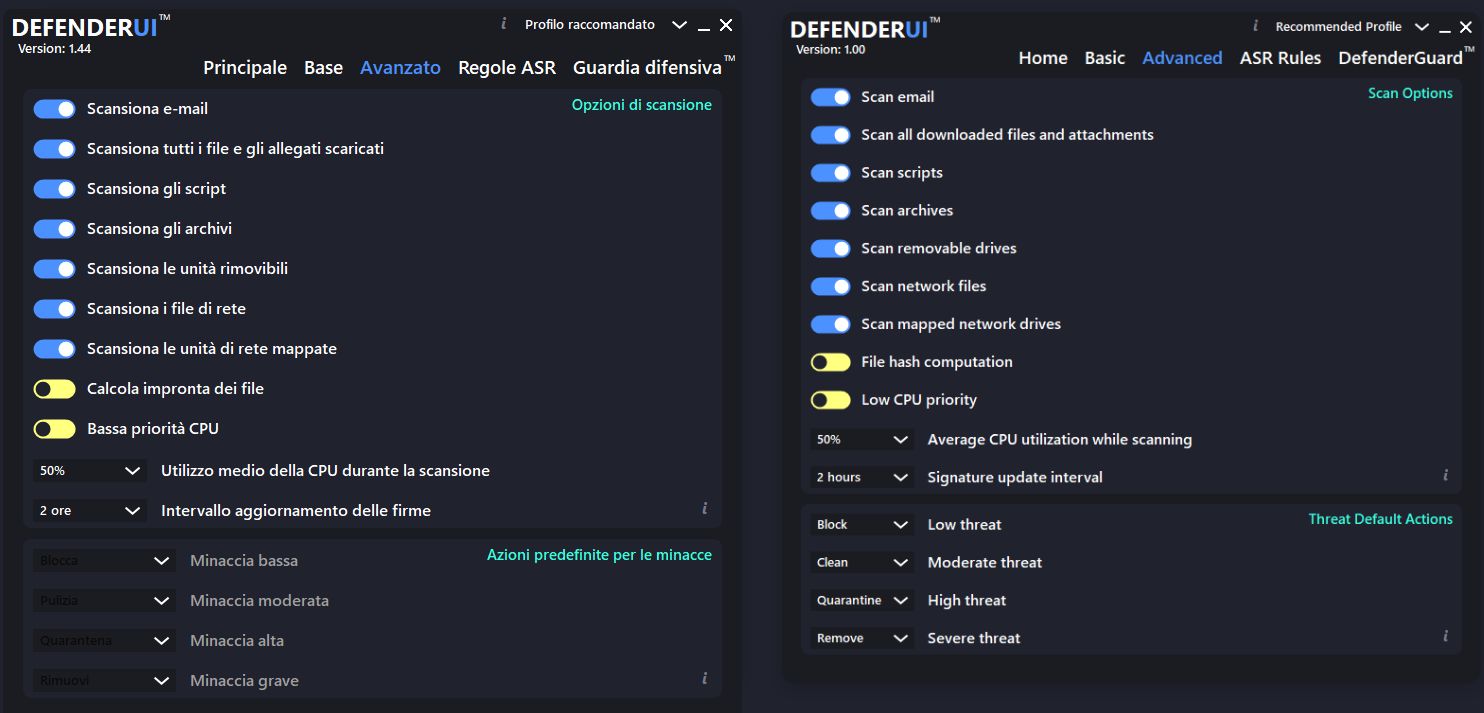Toggle Scansiona tutti i file e allegati scaricati
The image size is (1484, 713).
pyautogui.click(x=54, y=148)
